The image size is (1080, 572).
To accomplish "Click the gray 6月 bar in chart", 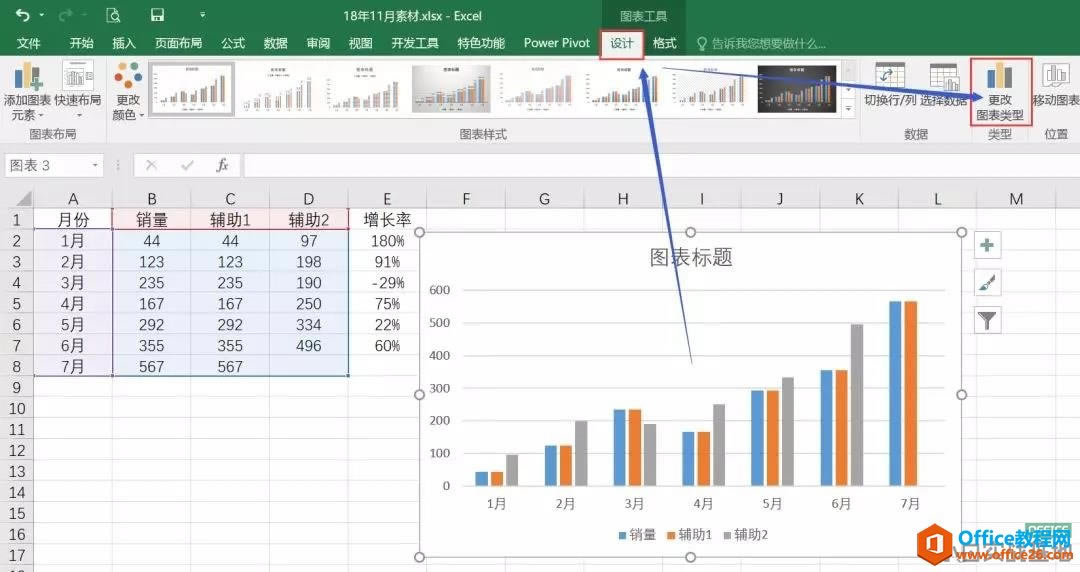I will pyautogui.click(x=857, y=405).
